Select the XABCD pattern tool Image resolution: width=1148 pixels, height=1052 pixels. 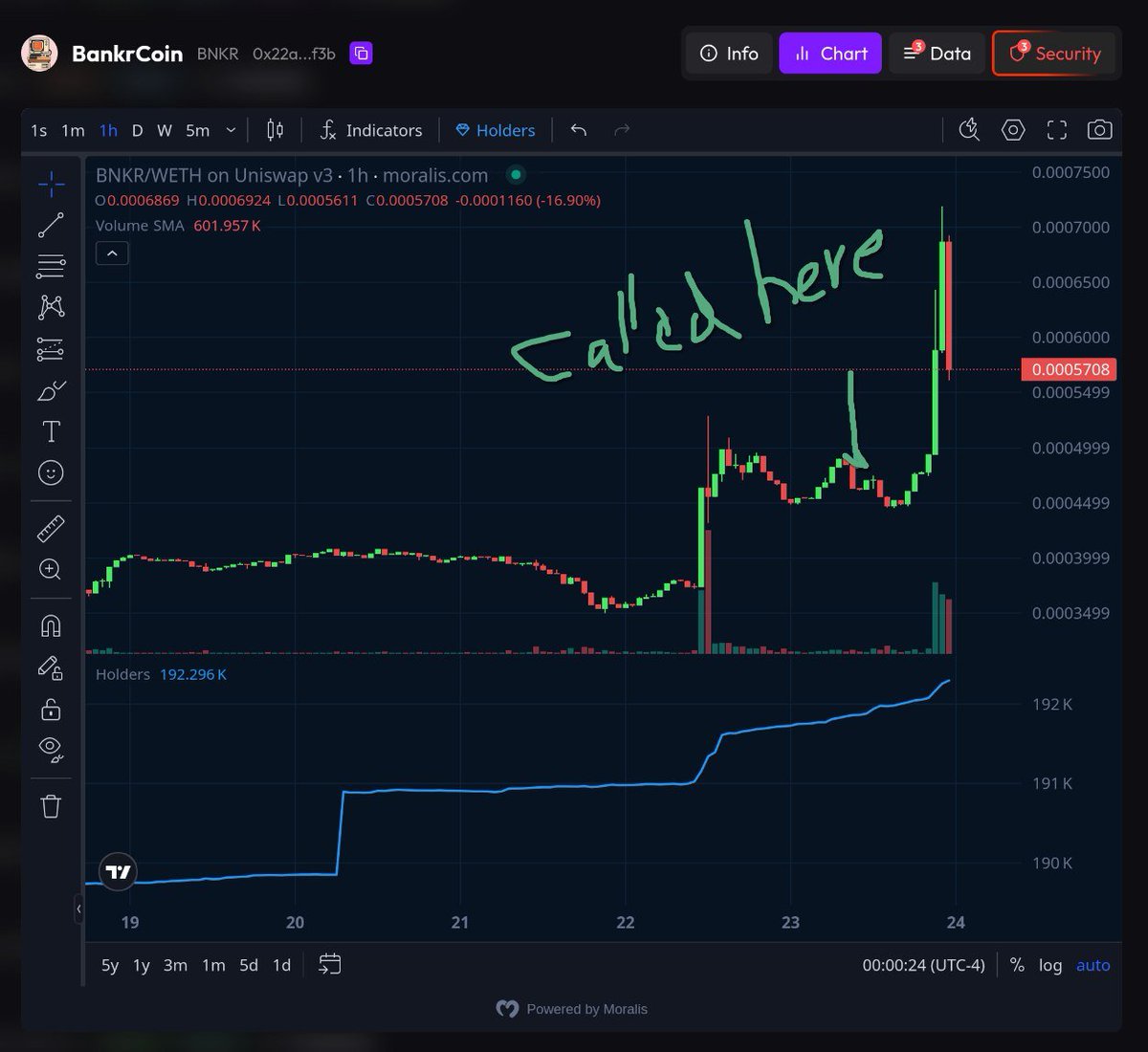coord(51,307)
